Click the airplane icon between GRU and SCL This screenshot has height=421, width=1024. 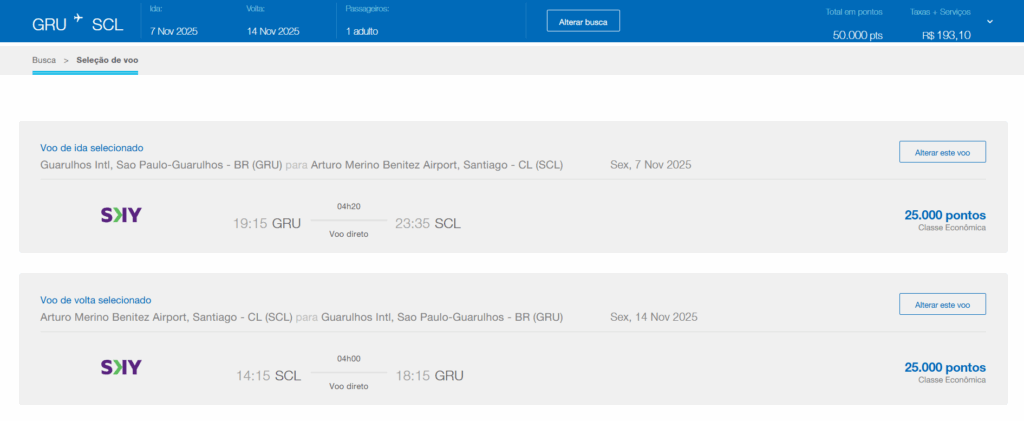[x=78, y=17]
